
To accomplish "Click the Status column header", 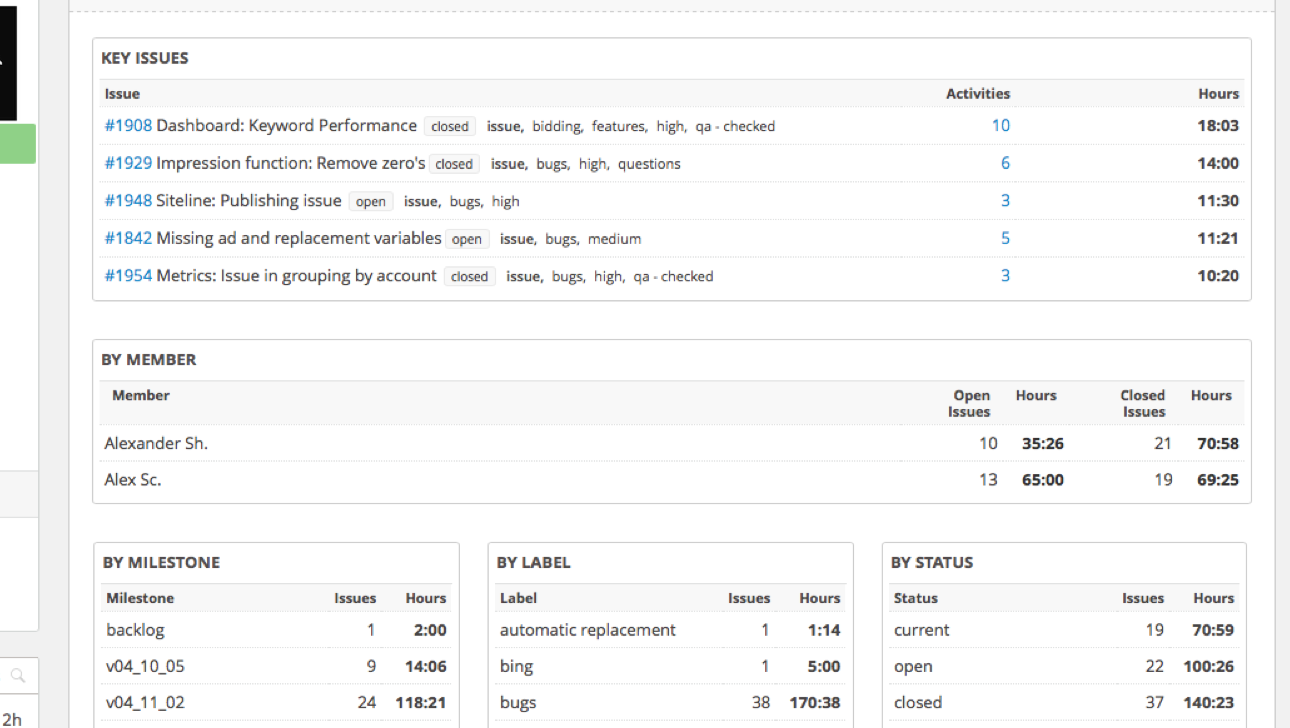I will [x=916, y=598].
